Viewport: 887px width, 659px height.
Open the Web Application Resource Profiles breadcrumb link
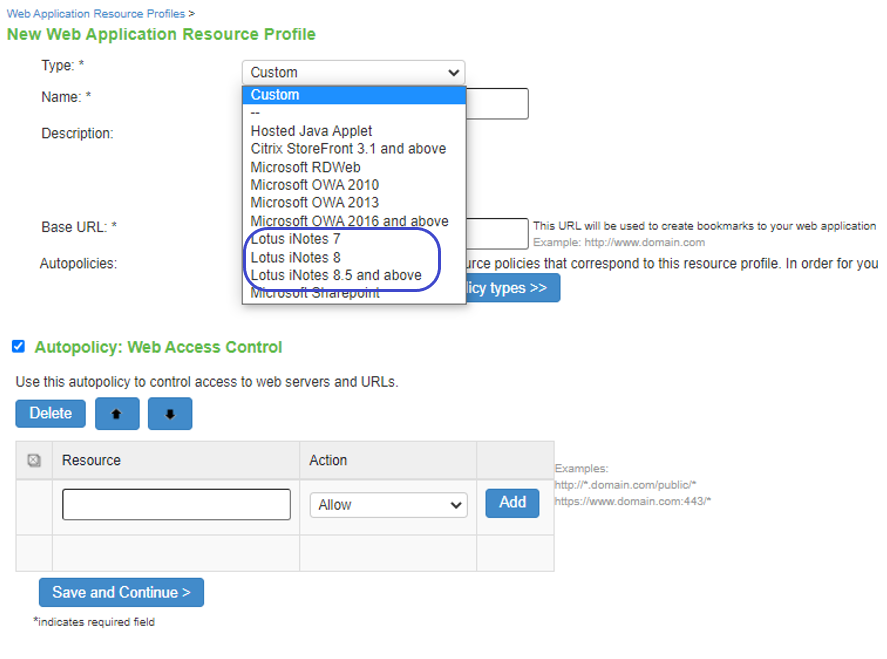[96, 13]
